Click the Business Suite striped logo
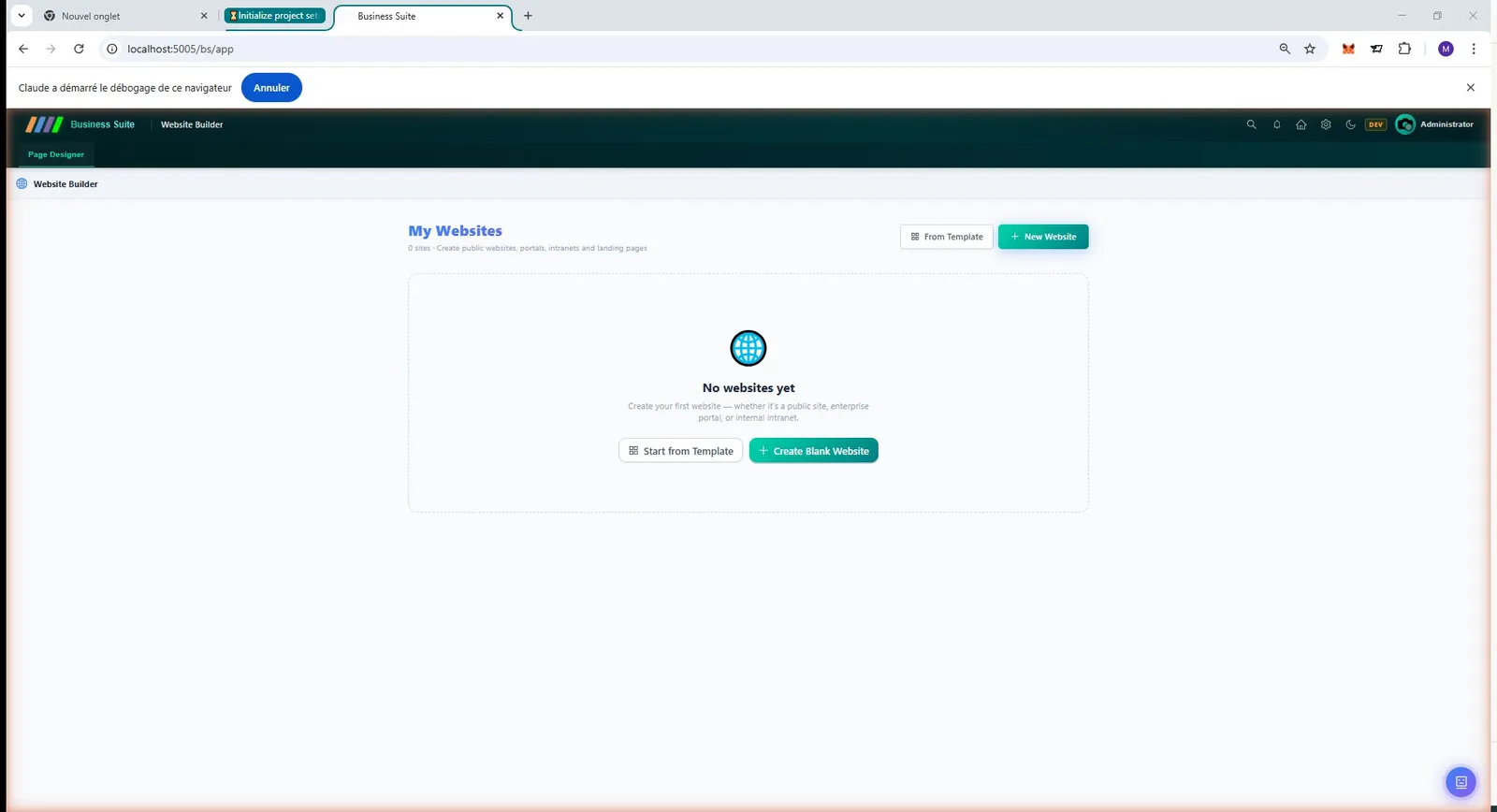1497x812 pixels. pos(44,124)
